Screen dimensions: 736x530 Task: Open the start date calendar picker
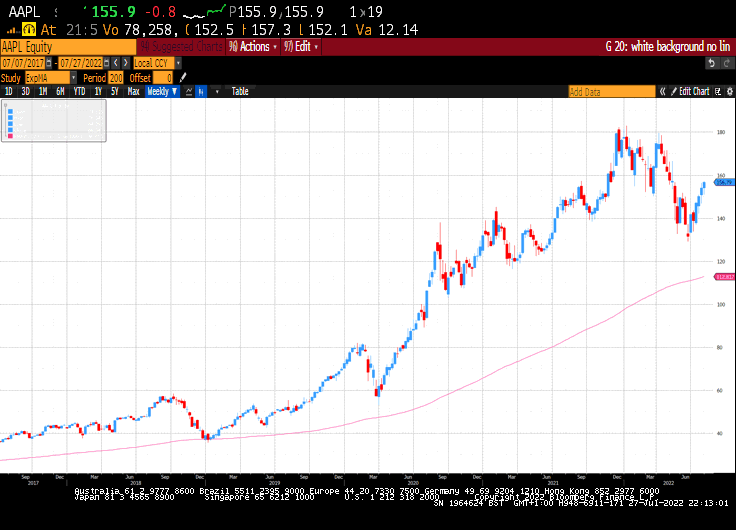pos(49,63)
